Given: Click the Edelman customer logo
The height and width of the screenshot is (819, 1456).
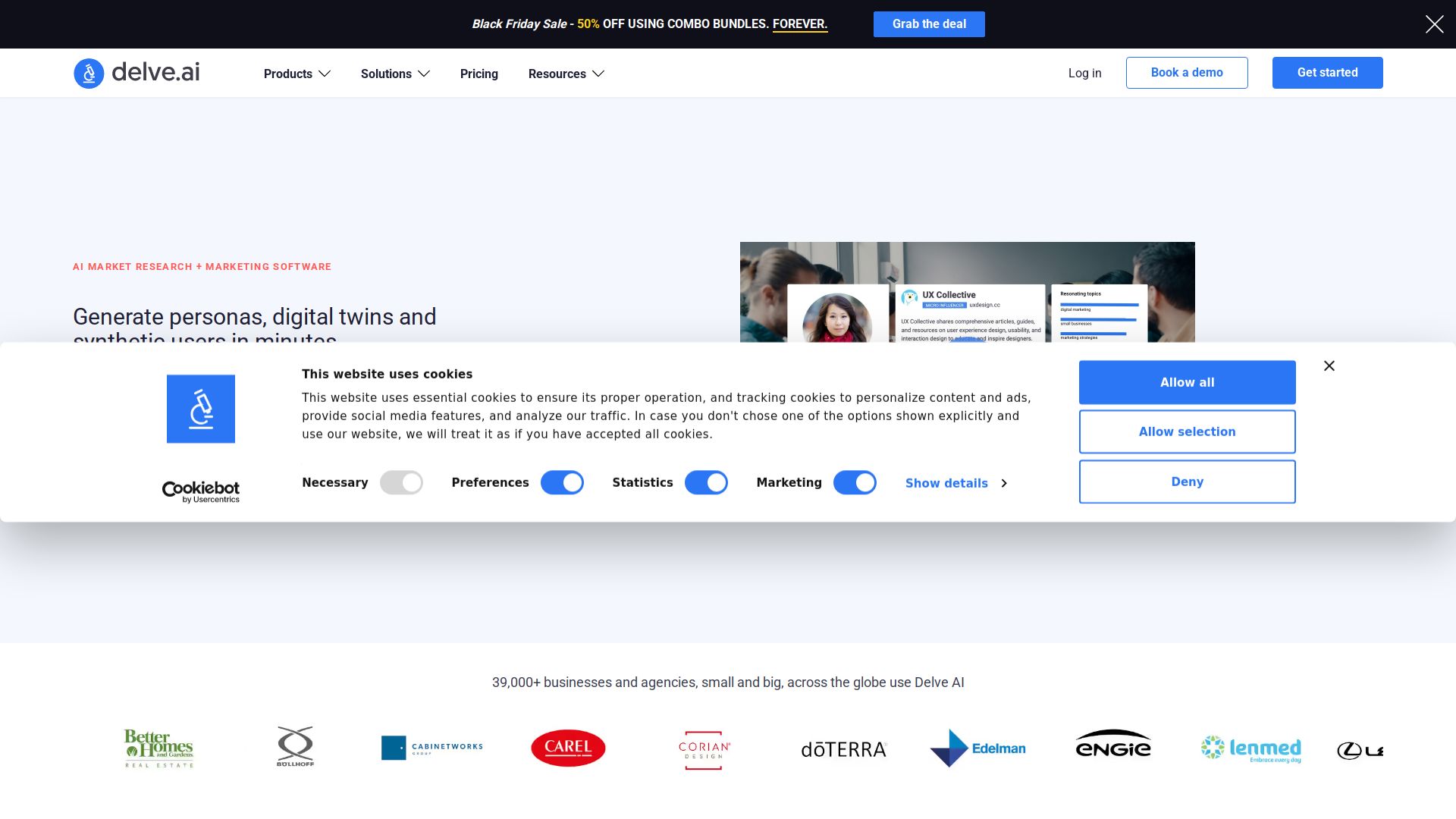Looking at the screenshot, I should pos(977,748).
